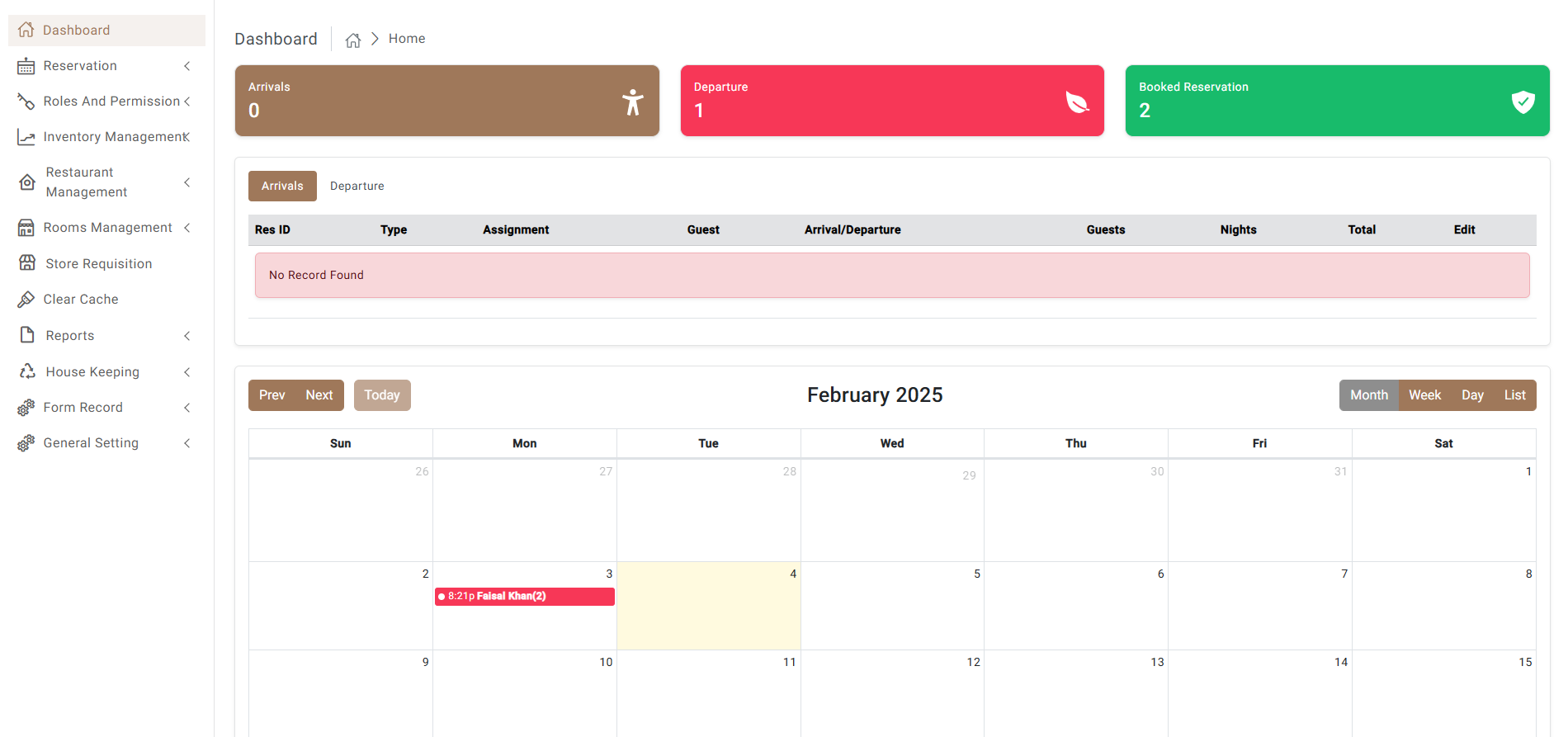Expand the Reports menu chevron
This screenshot has height=737, width=1568.
click(x=187, y=336)
